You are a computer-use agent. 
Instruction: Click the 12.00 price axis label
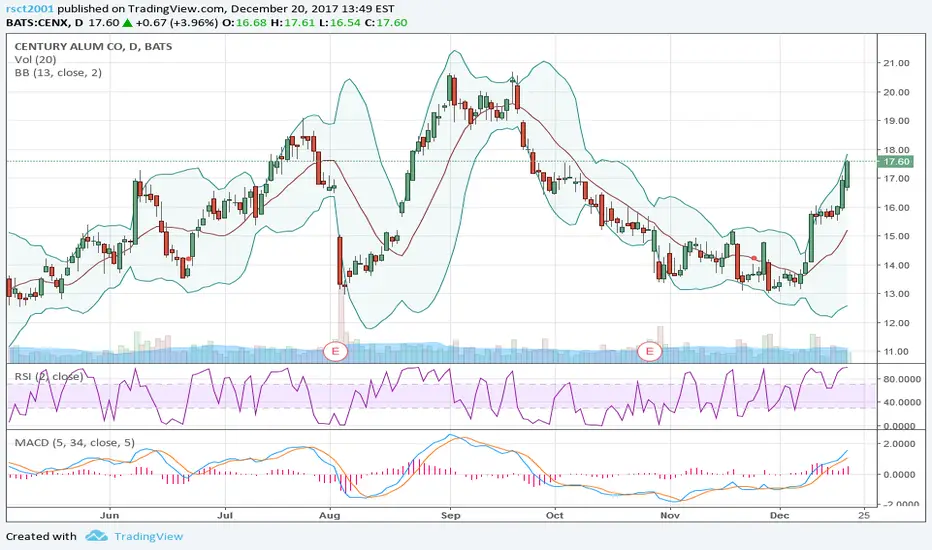pos(896,323)
